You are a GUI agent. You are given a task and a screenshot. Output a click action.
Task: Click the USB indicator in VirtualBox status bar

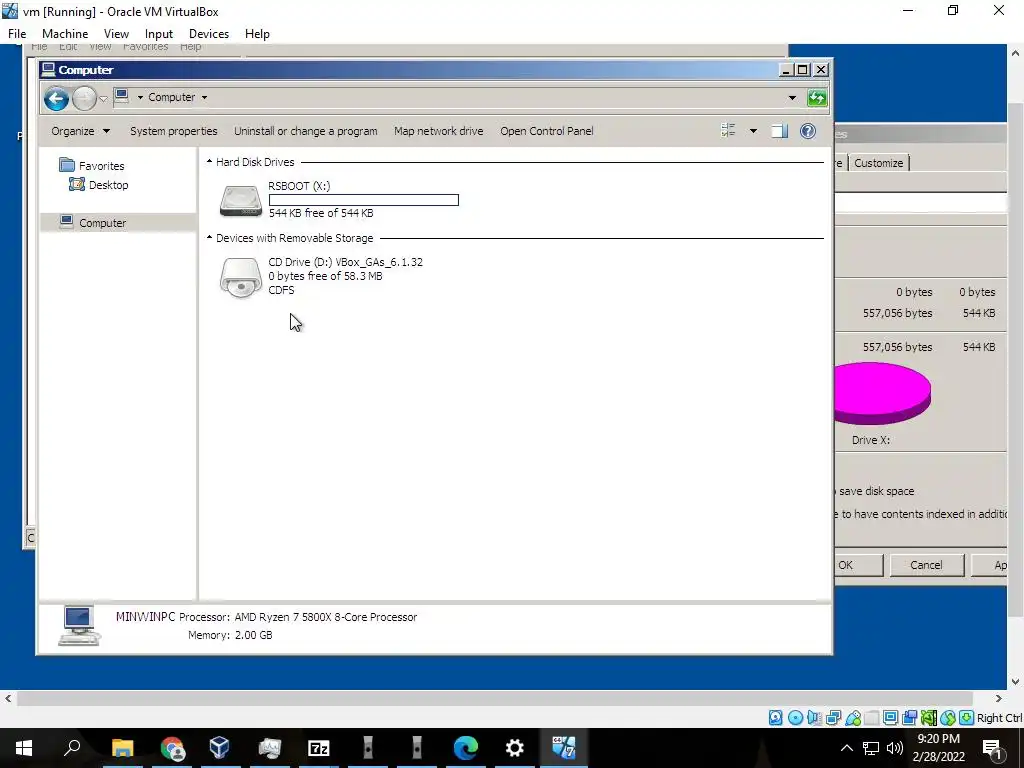point(853,718)
